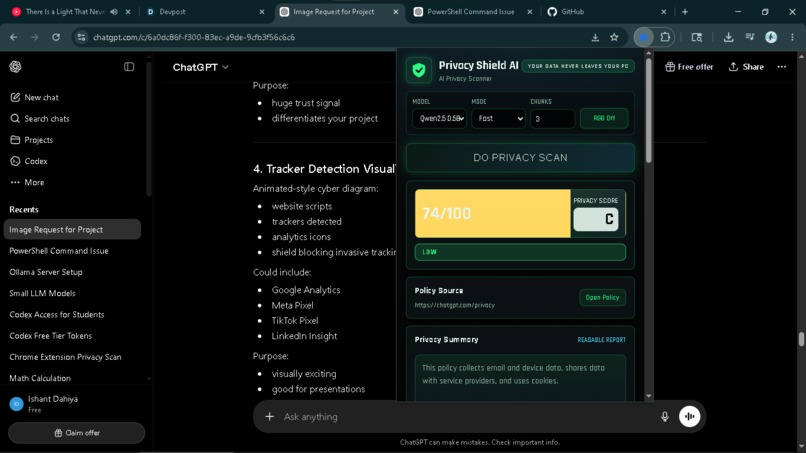Viewport: 806px width, 453px height.
Task: Open the conversation options ellipsis
Action: click(782, 67)
